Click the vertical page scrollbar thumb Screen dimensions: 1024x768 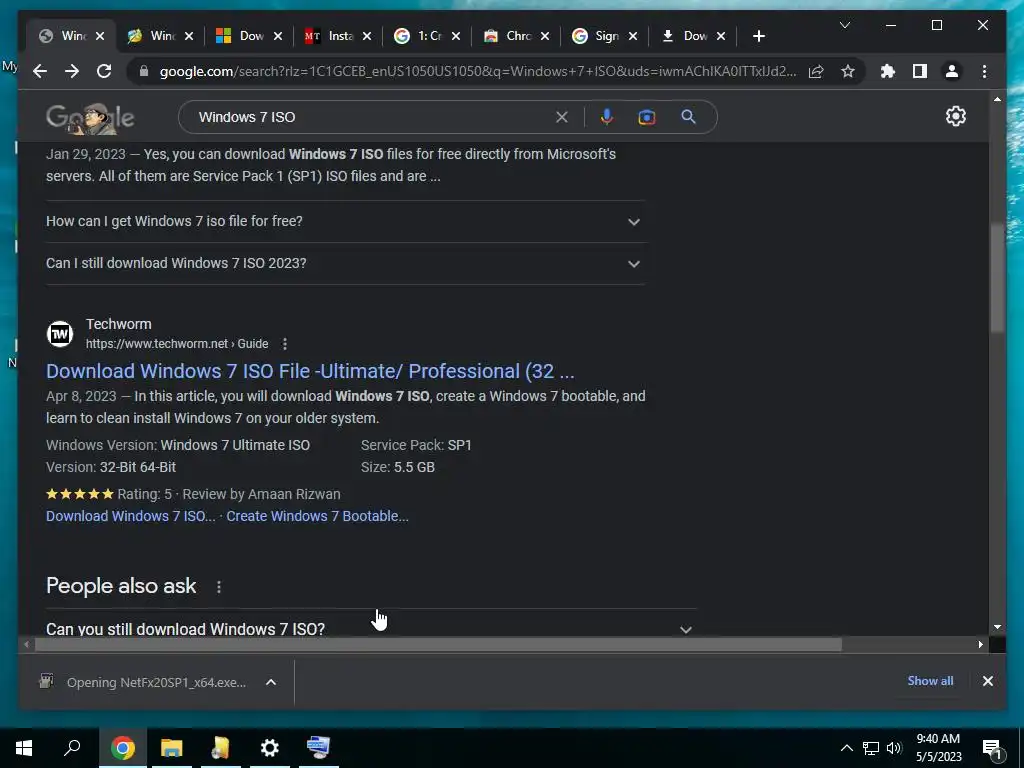[x=997, y=278]
